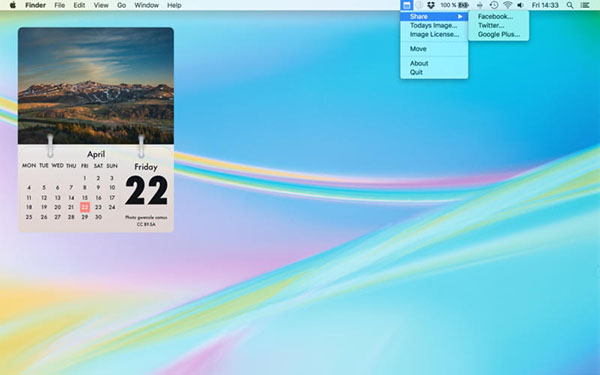Open the Edit menu
This screenshot has height=375, width=600.
(79, 5)
